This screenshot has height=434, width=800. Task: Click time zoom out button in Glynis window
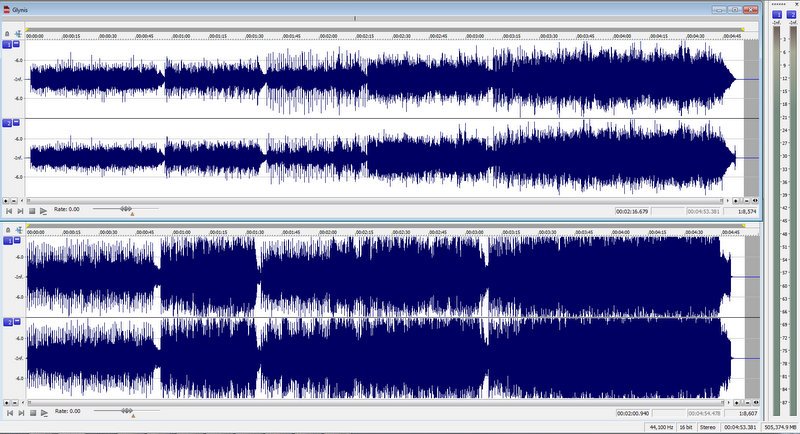pyautogui.click(x=746, y=201)
